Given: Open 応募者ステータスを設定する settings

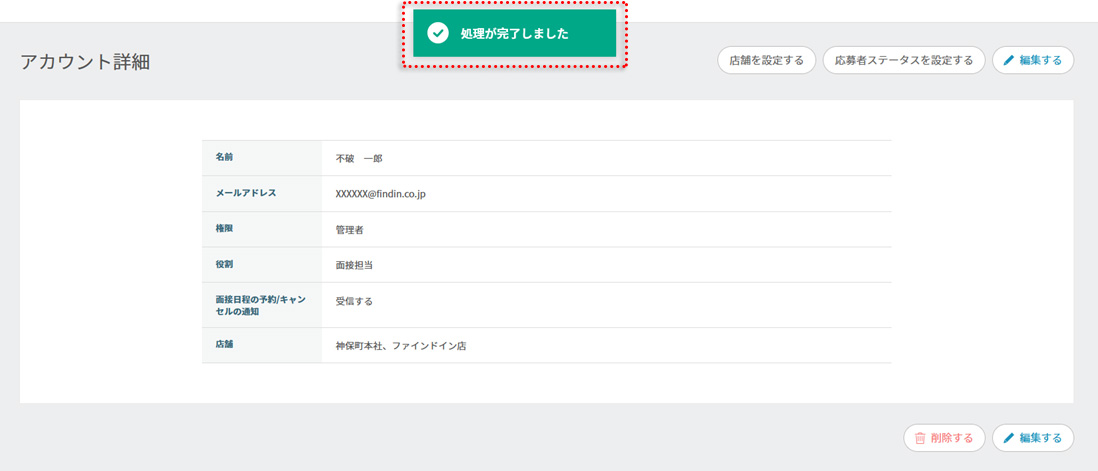Looking at the screenshot, I should click(903, 60).
